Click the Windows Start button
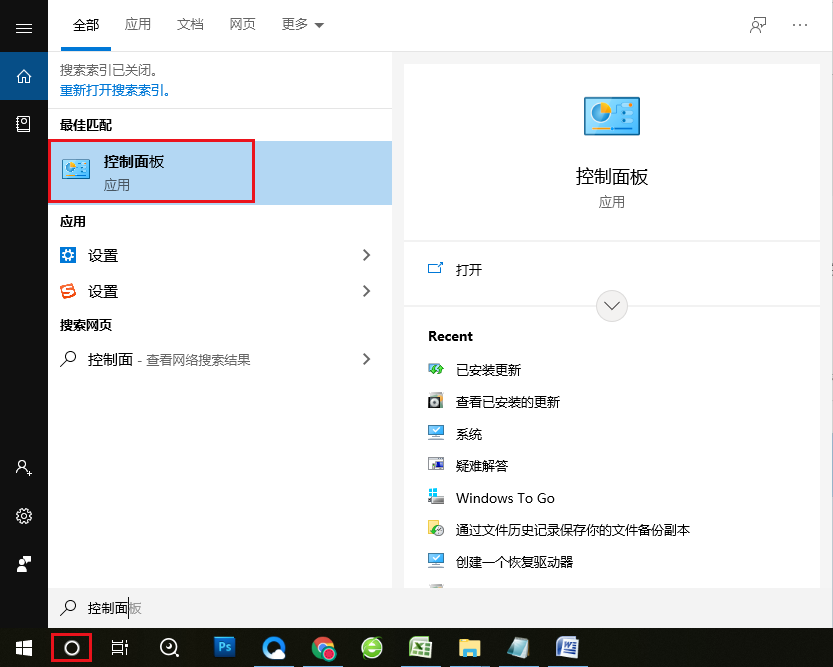The height and width of the screenshot is (667, 833). [24, 647]
